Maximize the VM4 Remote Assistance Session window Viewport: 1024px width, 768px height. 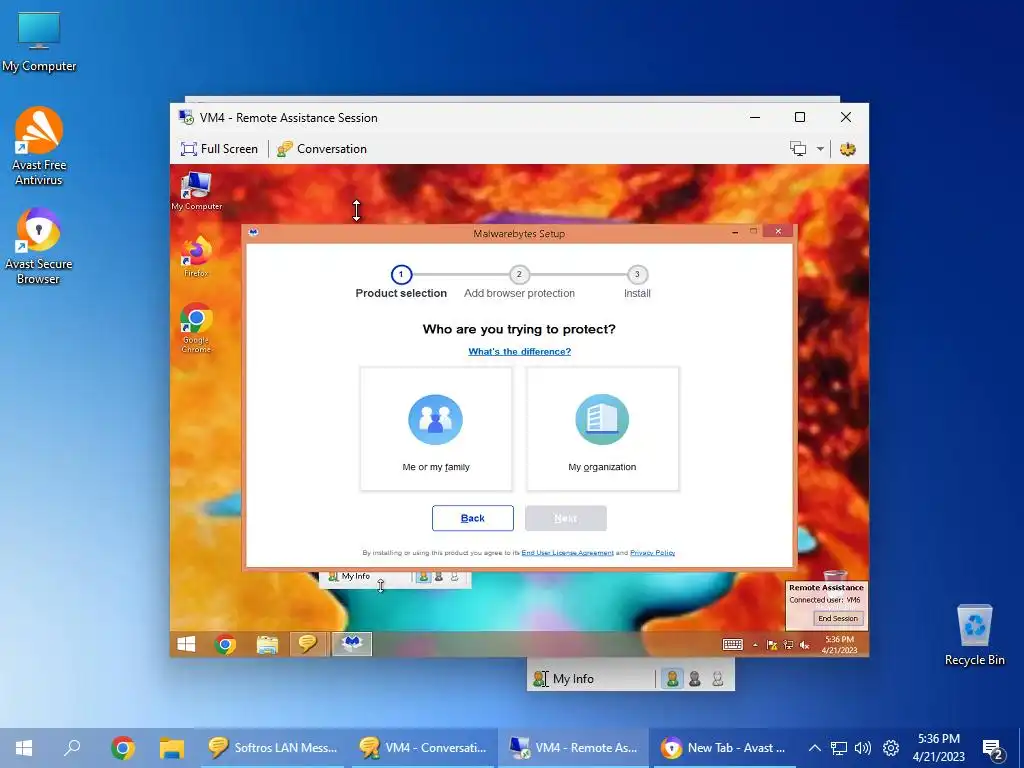[x=800, y=117]
